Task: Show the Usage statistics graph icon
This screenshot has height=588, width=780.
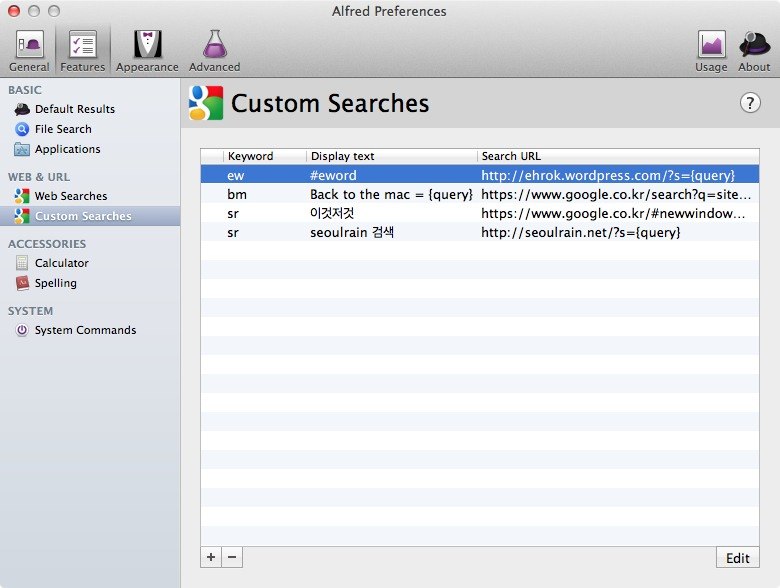Action: [x=711, y=50]
